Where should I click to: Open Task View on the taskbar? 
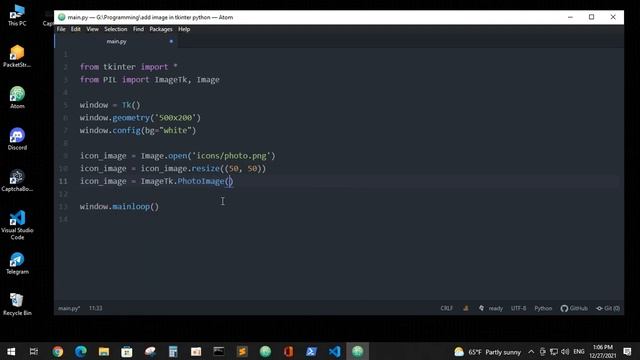(34, 351)
